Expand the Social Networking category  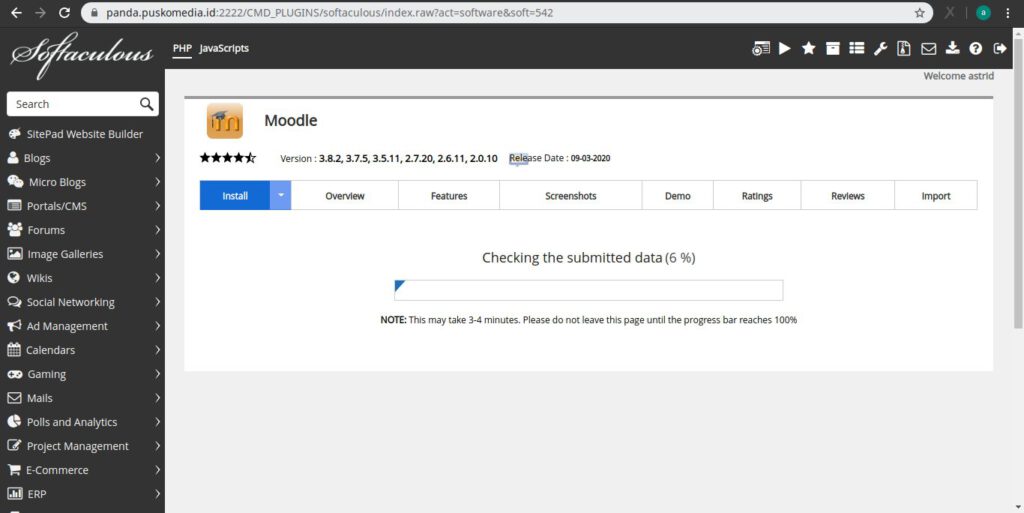(x=82, y=302)
